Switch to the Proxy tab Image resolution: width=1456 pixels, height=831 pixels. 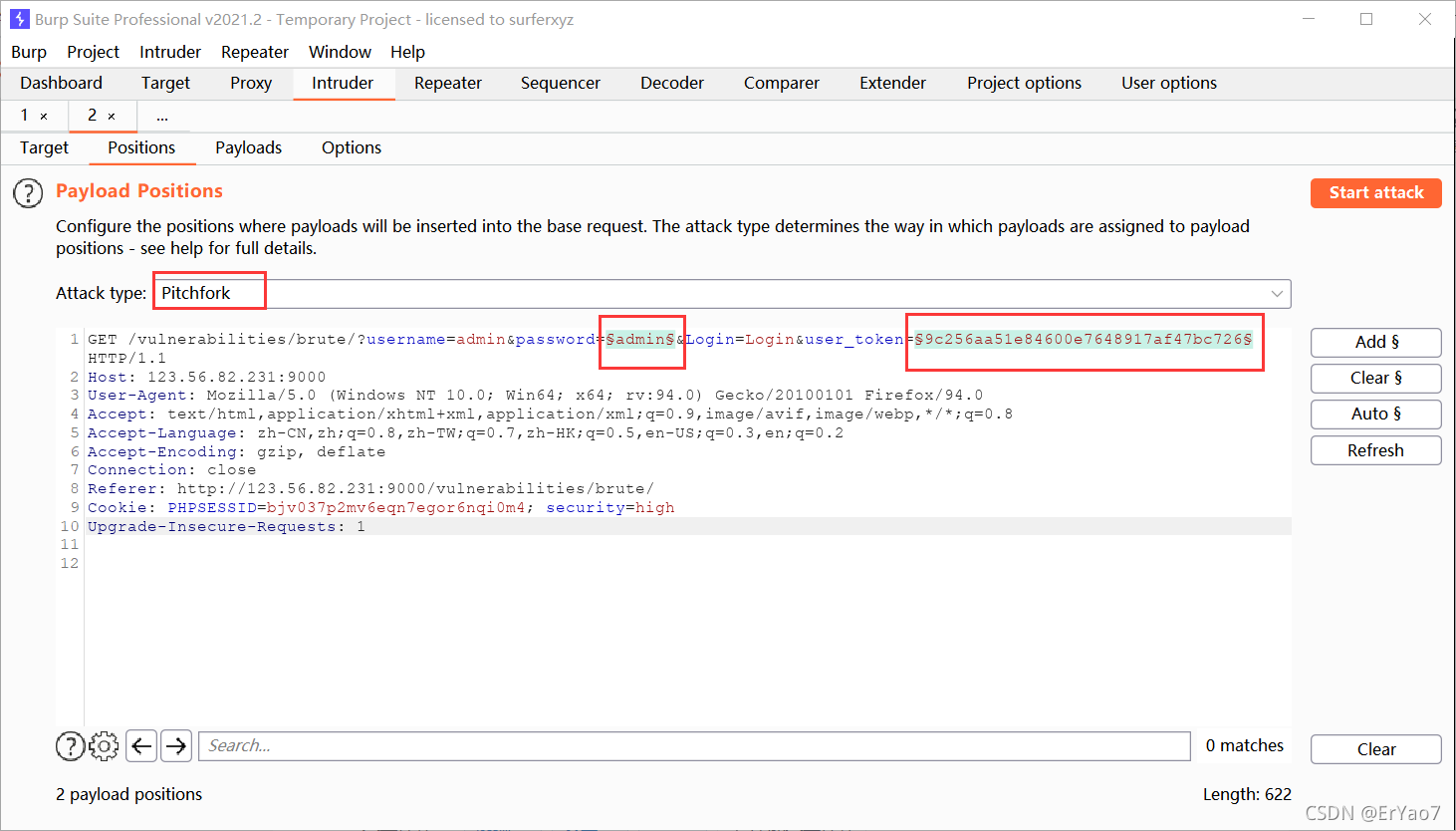(x=251, y=83)
